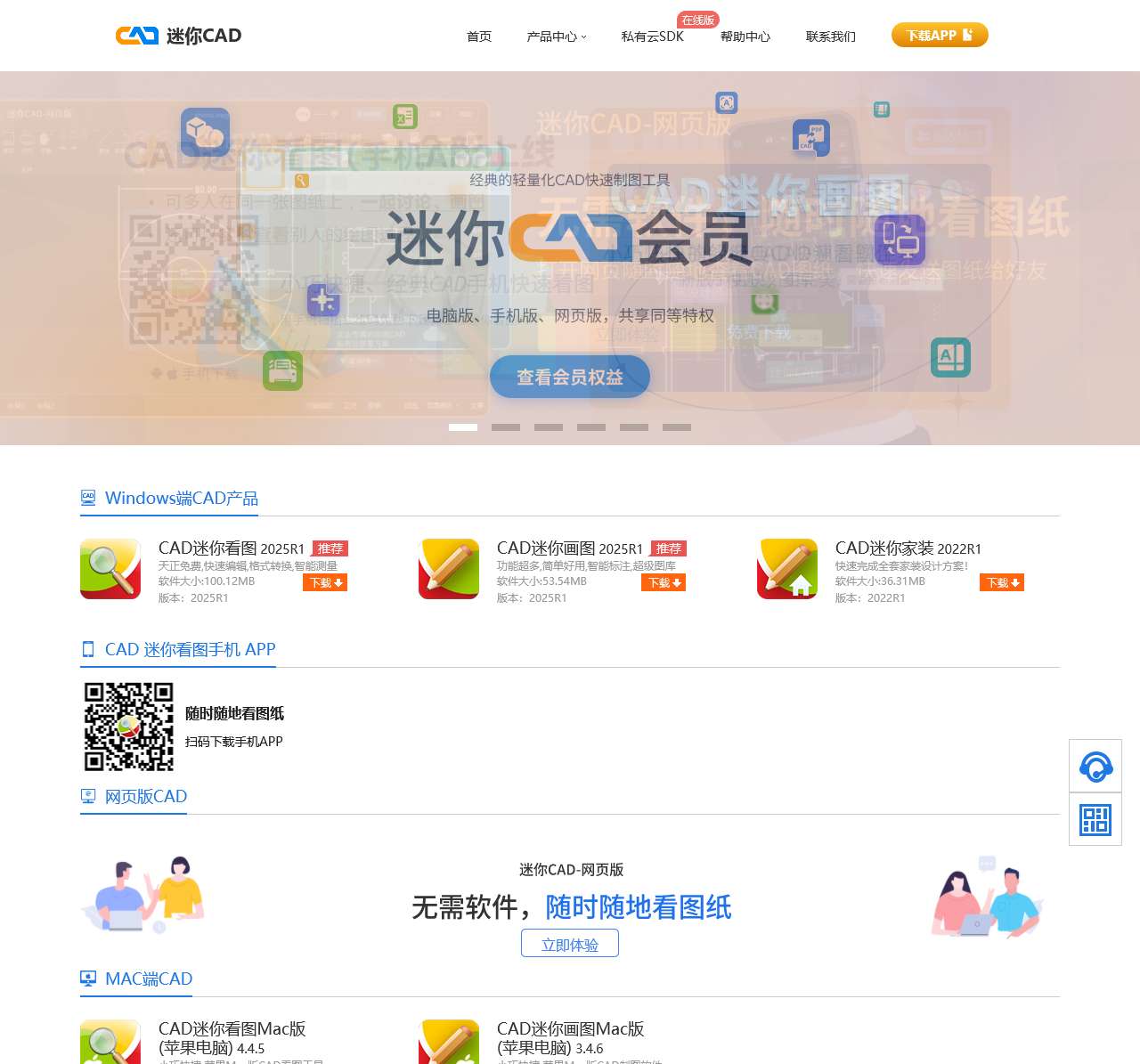This screenshot has width=1140, height=1064.
Task: Open the 网页版CAD section heading
Action: tap(146, 796)
